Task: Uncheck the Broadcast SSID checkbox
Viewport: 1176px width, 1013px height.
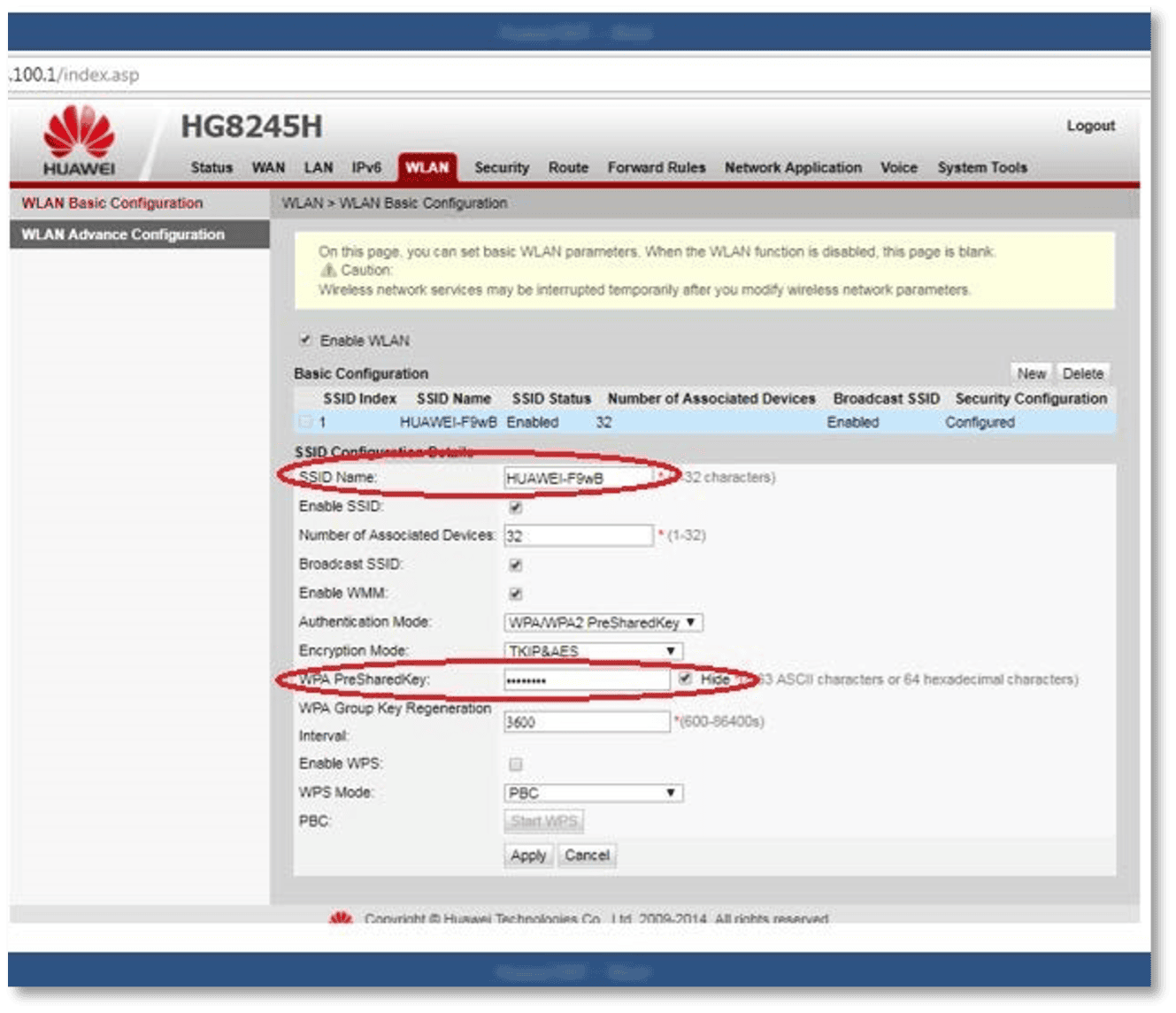Action: pos(516,565)
